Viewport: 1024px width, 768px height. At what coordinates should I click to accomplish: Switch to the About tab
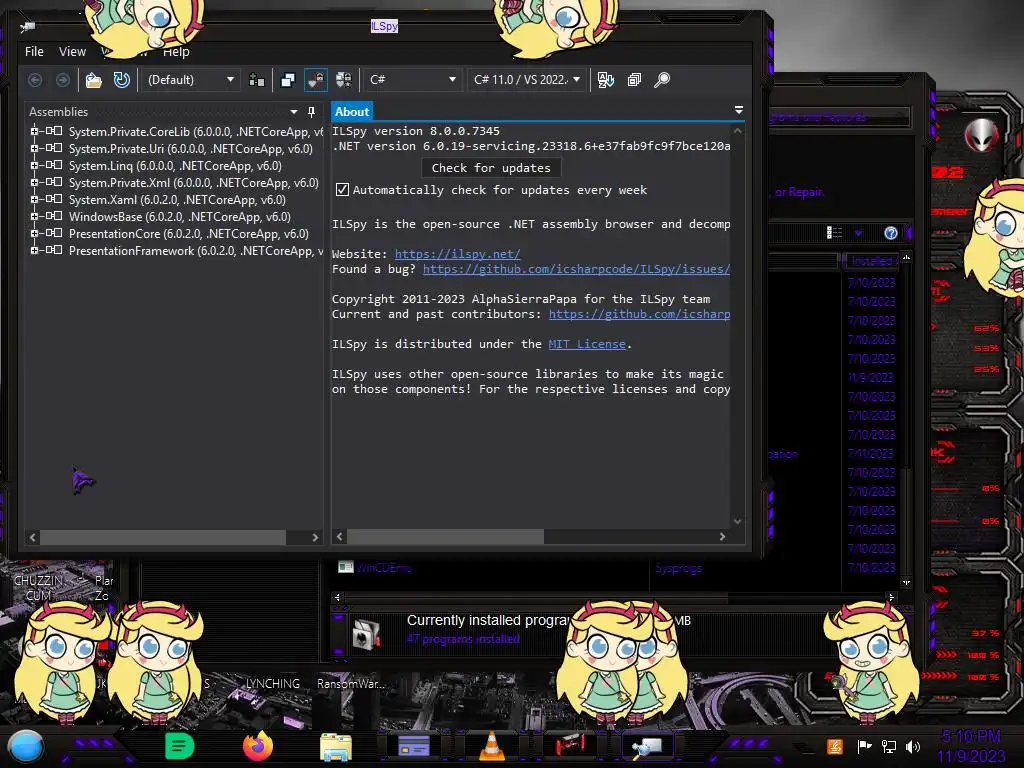(x=351, y=112)
